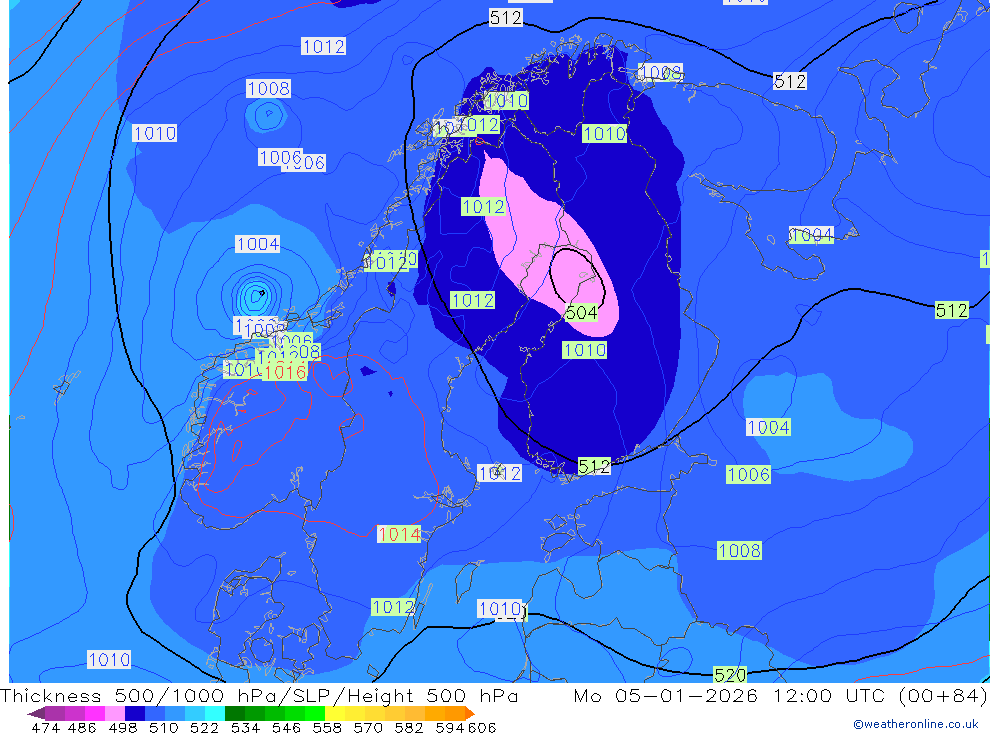Screen dimensions: 1000x733
Task: Click the '558' legend value
Action: [327, 727]
